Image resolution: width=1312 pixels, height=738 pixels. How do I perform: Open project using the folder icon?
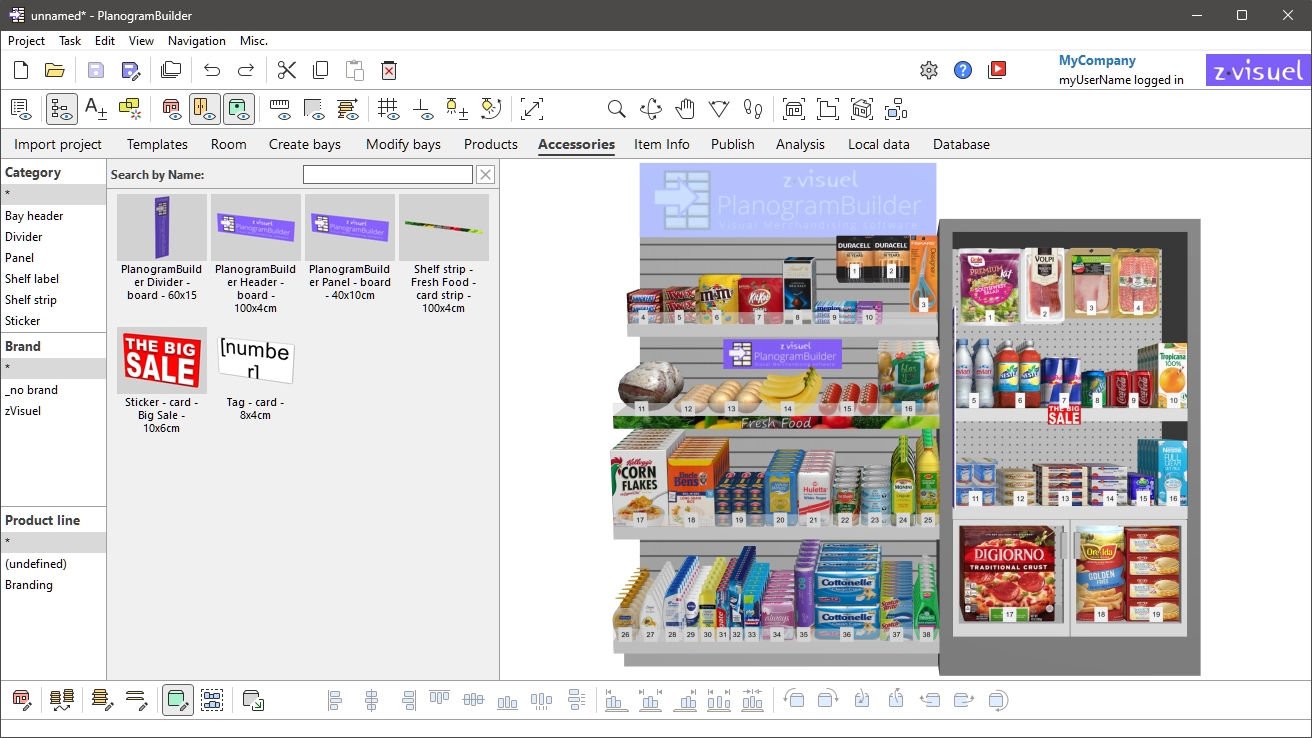point(54,70)
